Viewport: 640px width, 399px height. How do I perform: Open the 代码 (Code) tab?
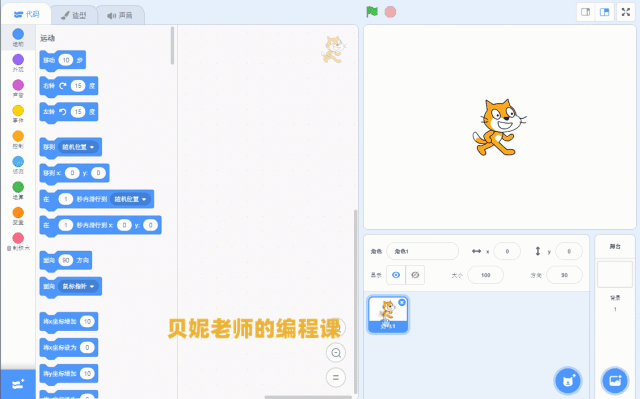pos(27,15)
